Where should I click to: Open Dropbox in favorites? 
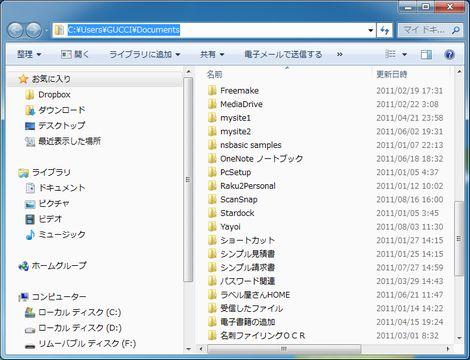click(54, 95)
